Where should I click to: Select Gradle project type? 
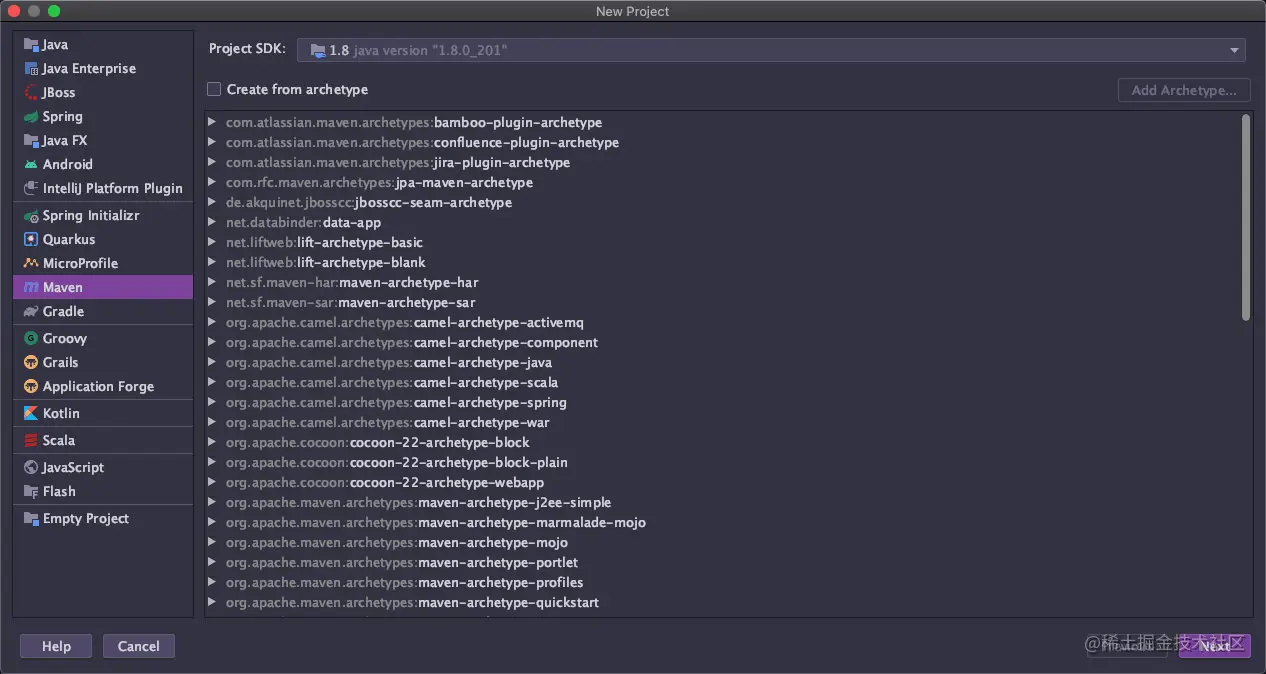[103, 312]
